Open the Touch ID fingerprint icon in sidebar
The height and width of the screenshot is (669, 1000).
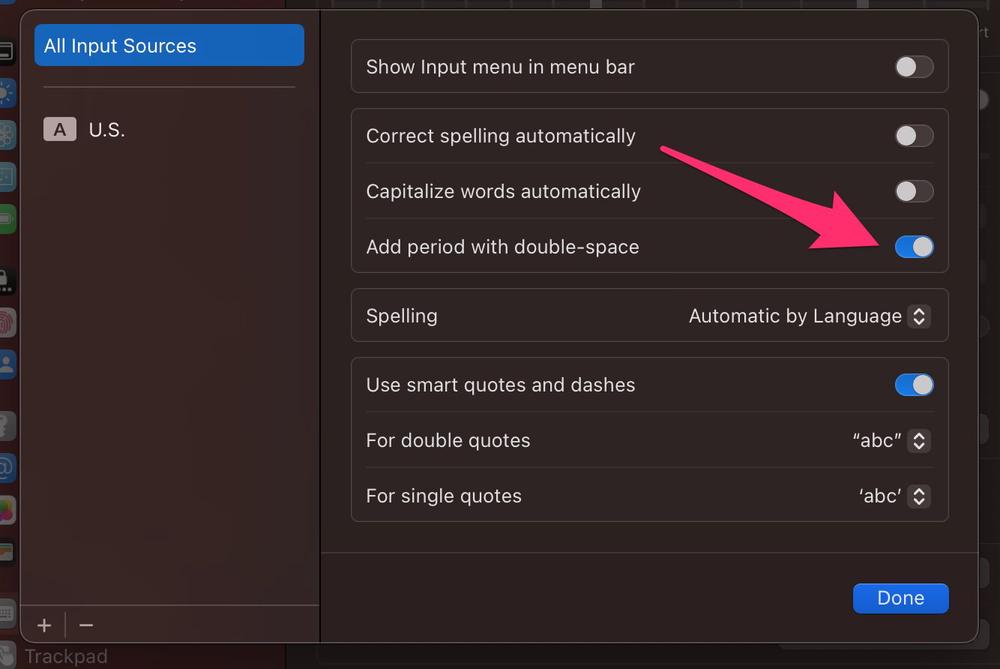[7, 322]
